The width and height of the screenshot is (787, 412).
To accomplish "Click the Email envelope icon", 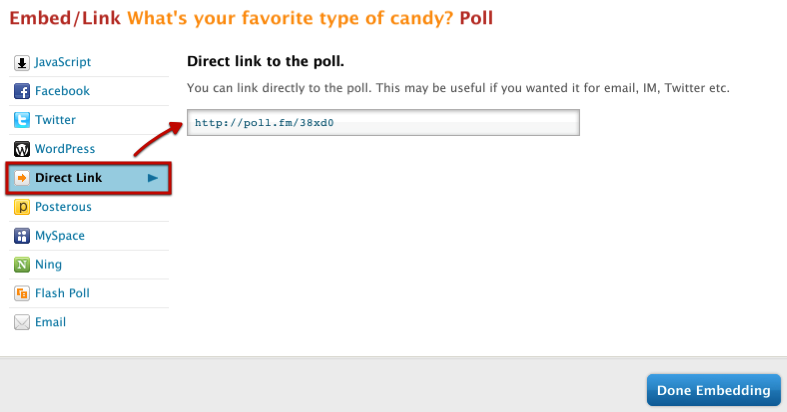I will click(21, 323).
